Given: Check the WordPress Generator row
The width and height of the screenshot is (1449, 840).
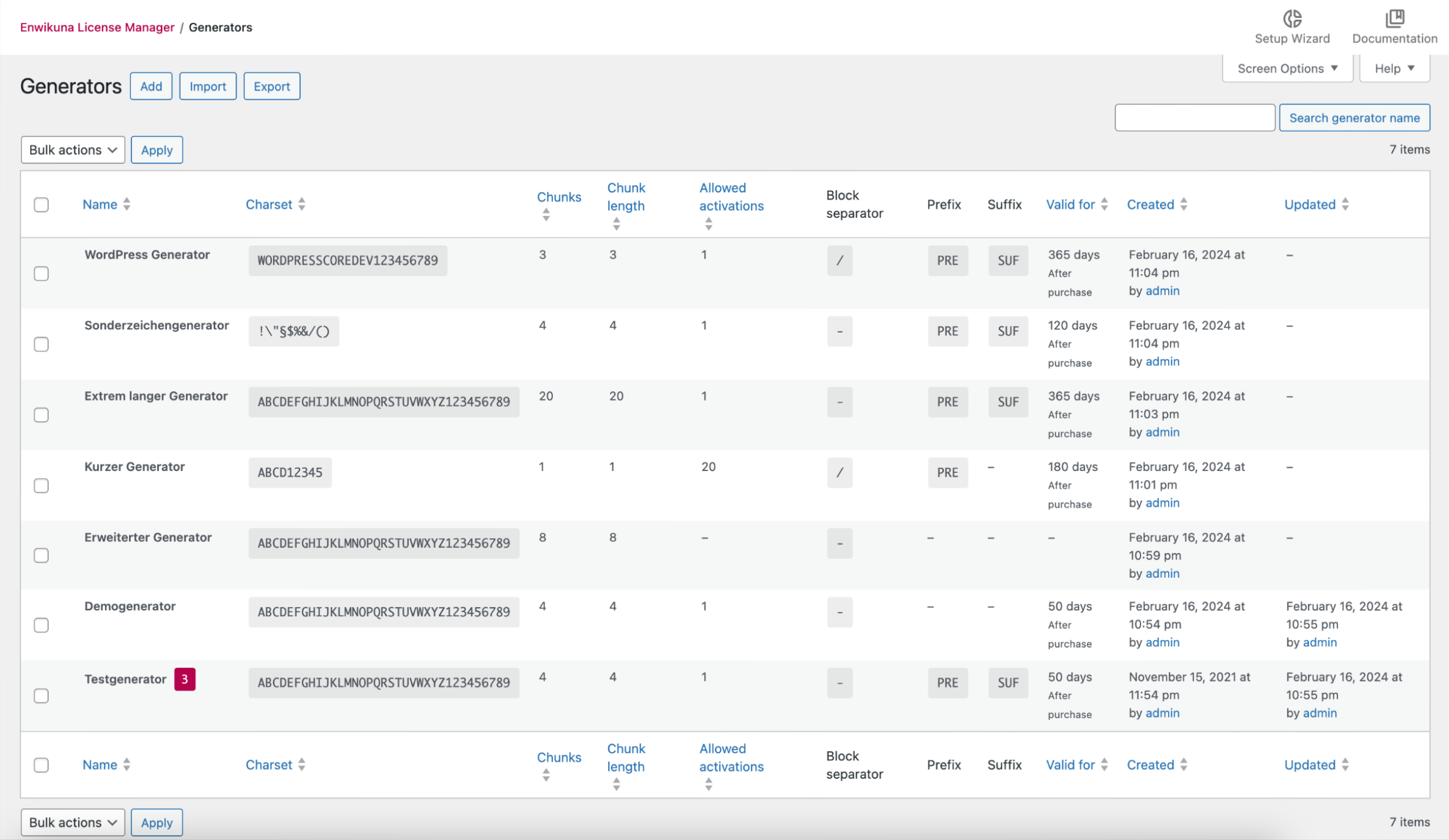Looking at the screenshot, I should click(x=41, y=274).
